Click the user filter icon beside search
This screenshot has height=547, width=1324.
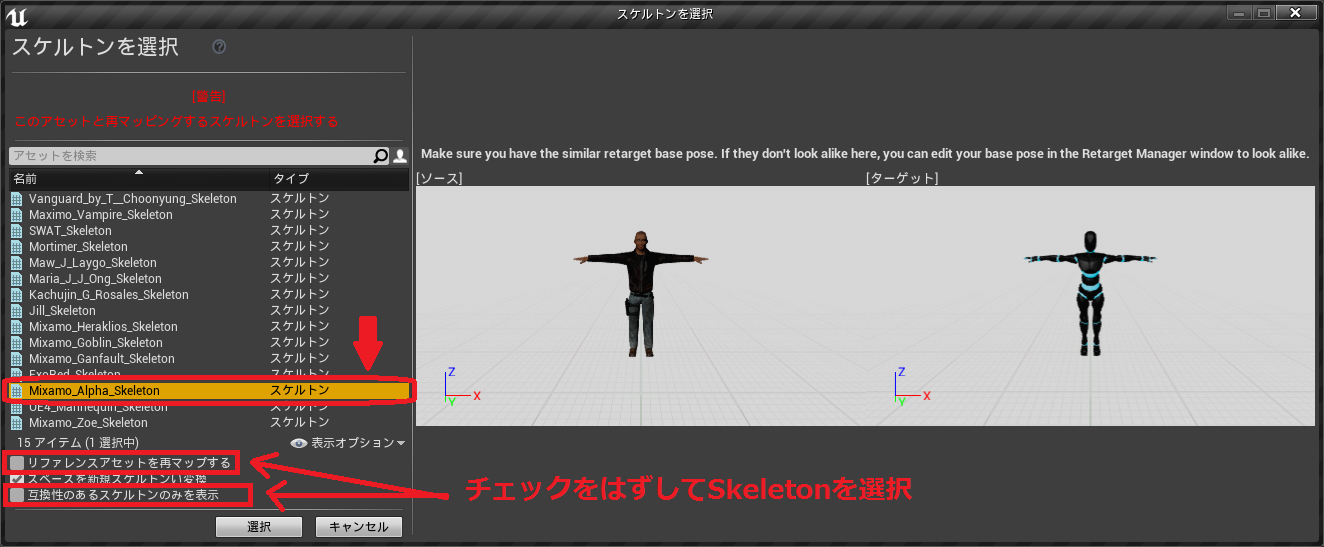coord(401,156)
